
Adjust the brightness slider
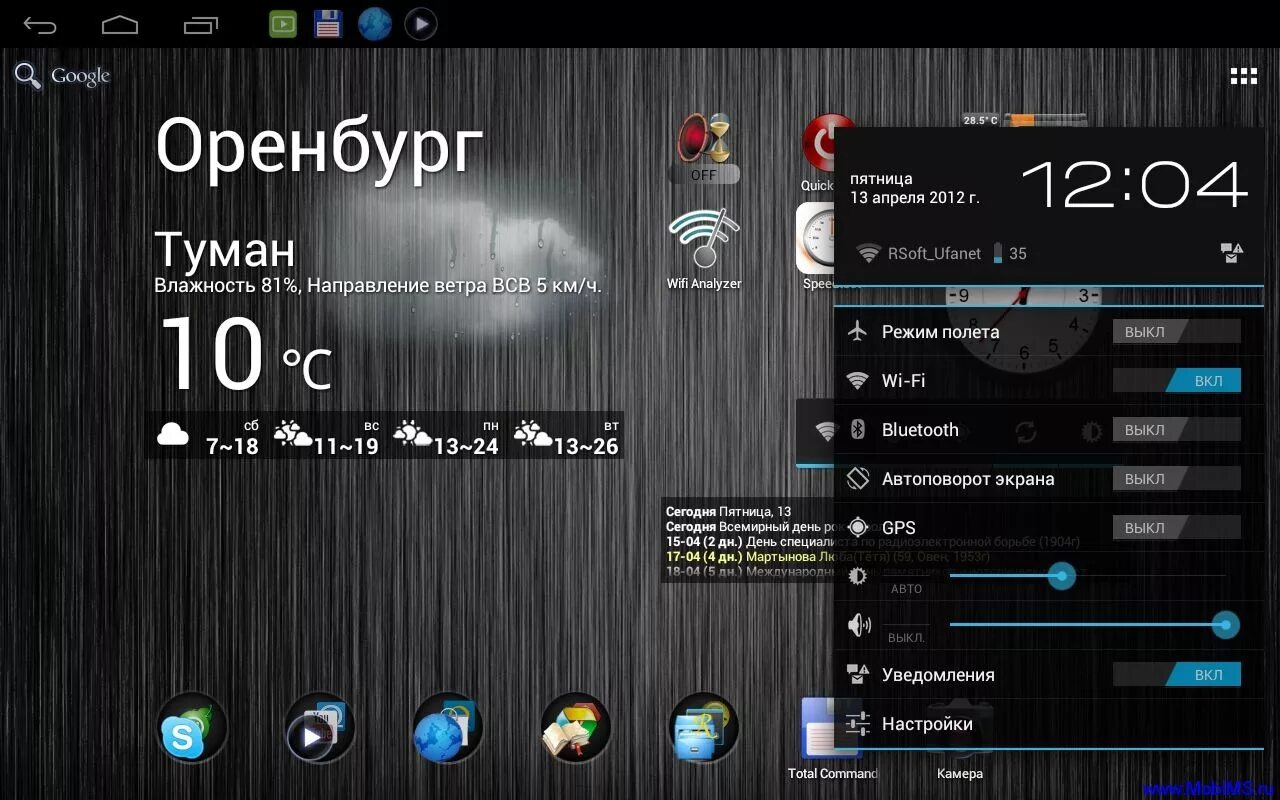click(1061, 576)
